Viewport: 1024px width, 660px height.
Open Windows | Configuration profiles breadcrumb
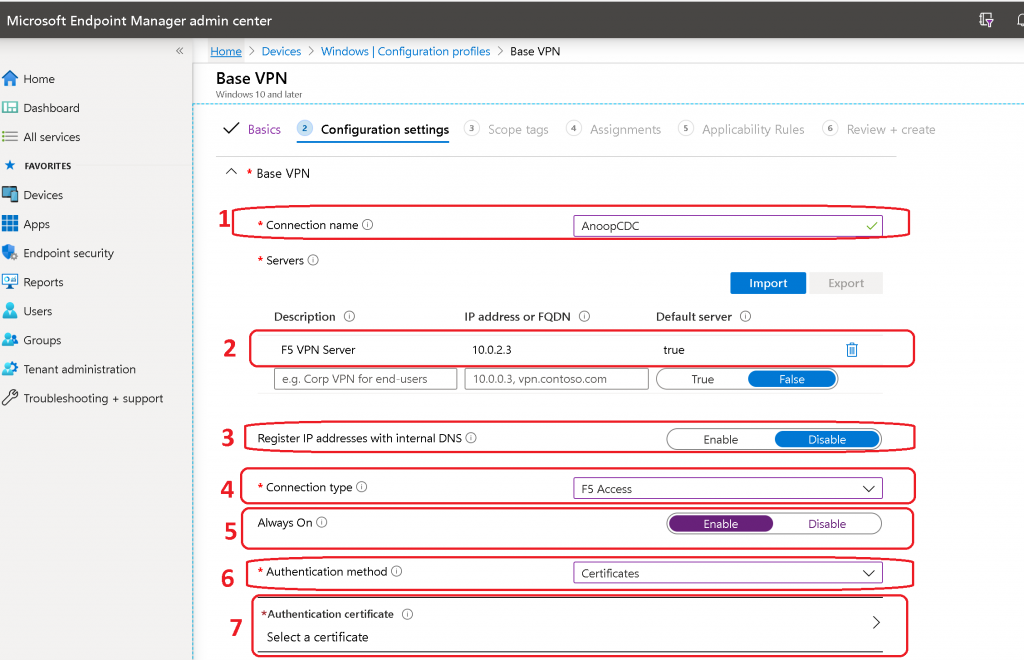406,51
